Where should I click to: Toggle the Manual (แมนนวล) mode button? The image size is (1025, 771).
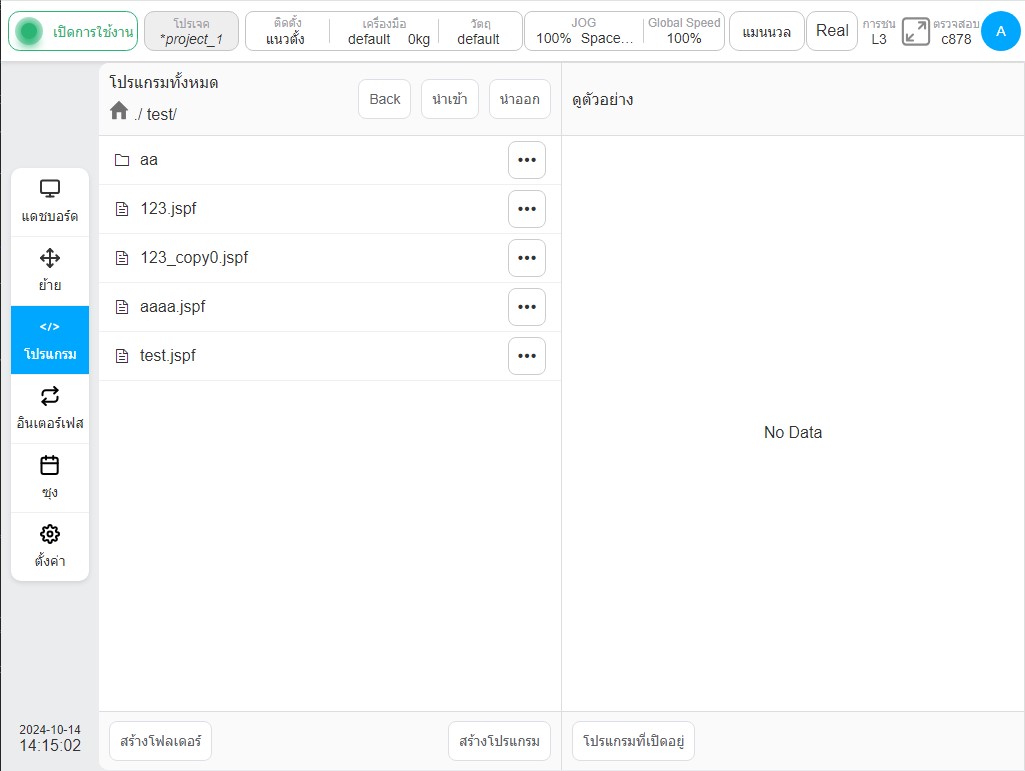click(x=766, y=31)
